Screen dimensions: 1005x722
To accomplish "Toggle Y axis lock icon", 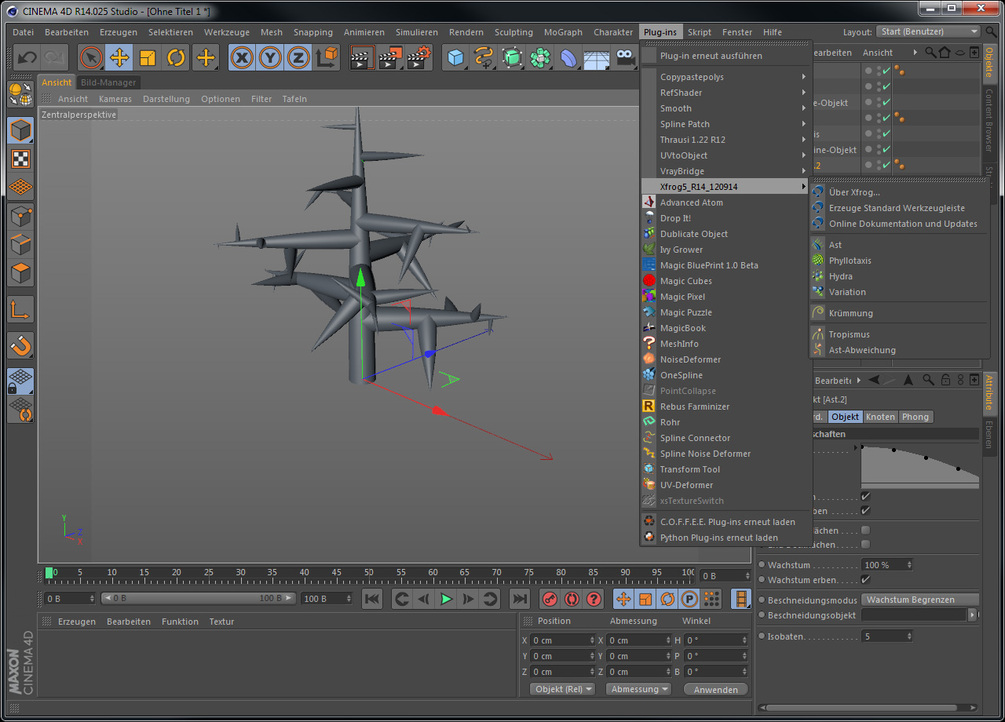I will point(270,58).
